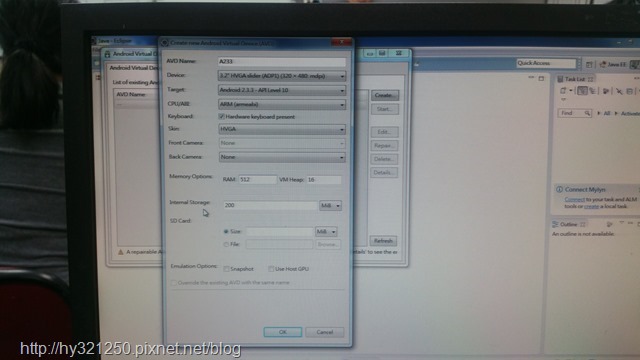Click the RAM value field

258,180
